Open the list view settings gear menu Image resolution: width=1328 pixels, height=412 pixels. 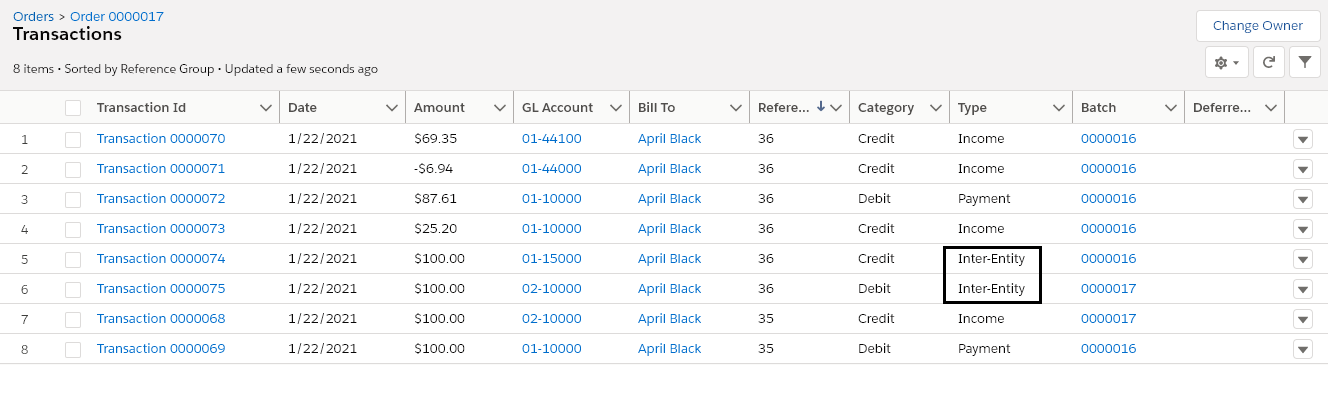point(1226,62)
